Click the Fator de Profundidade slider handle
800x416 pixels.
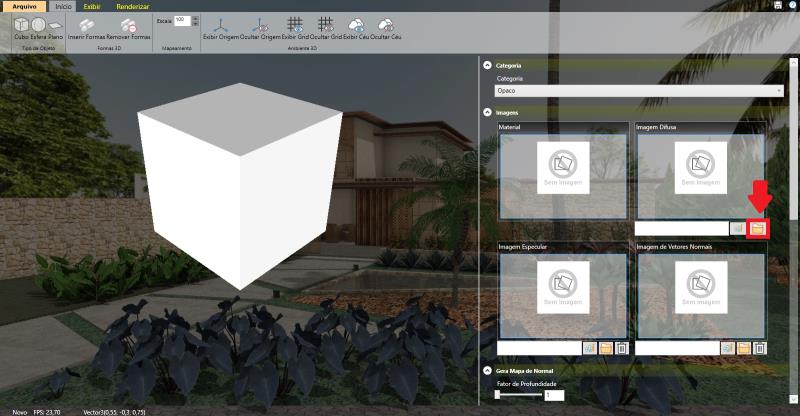click(x=498, y=395)
